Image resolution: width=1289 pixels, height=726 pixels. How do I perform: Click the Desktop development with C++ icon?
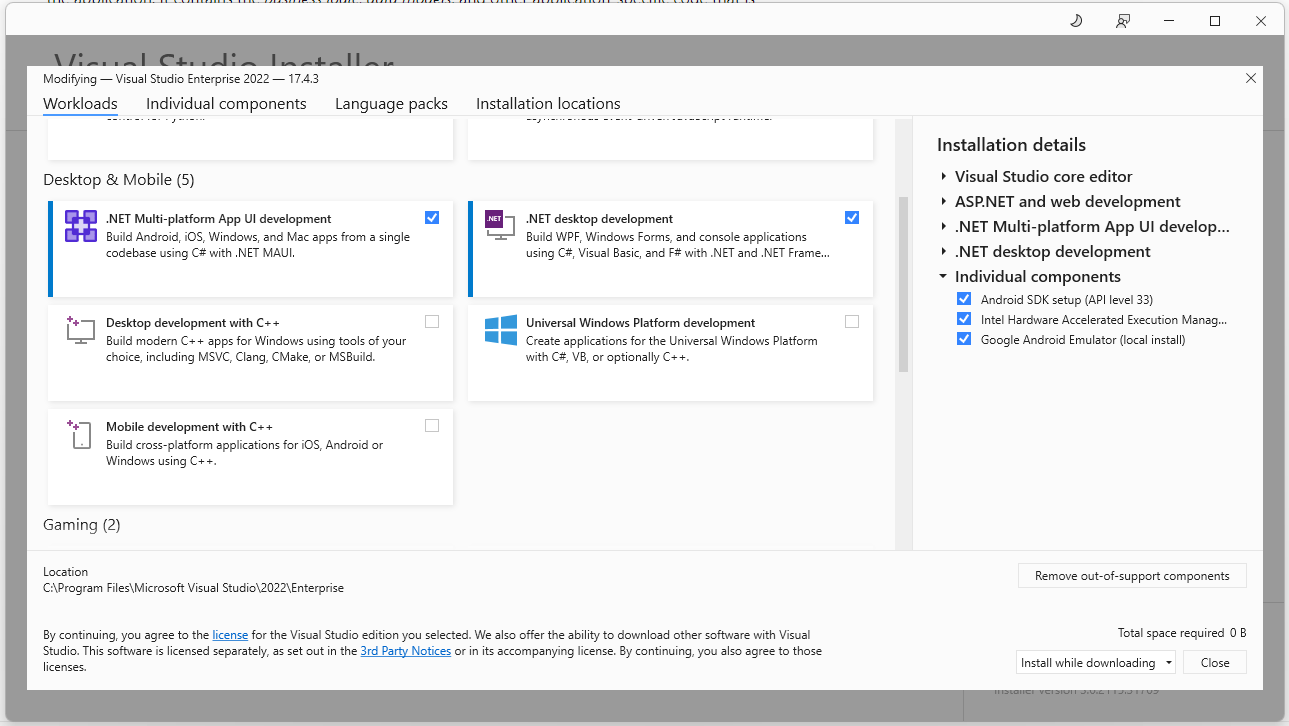tap(80, 330)
